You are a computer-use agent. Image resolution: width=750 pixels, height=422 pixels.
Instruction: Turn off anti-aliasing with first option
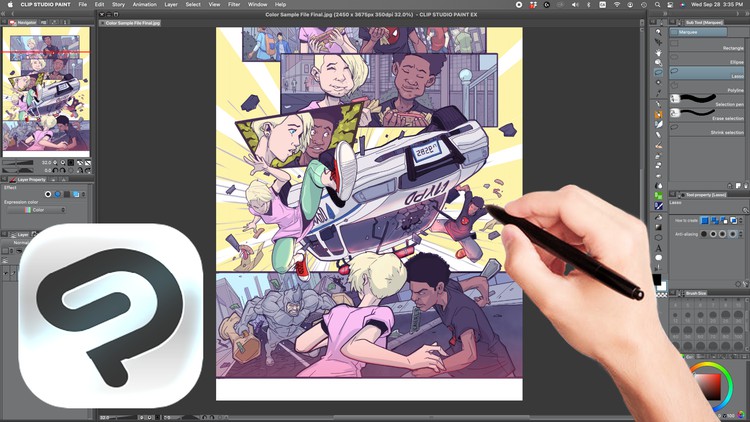[704, 234]
